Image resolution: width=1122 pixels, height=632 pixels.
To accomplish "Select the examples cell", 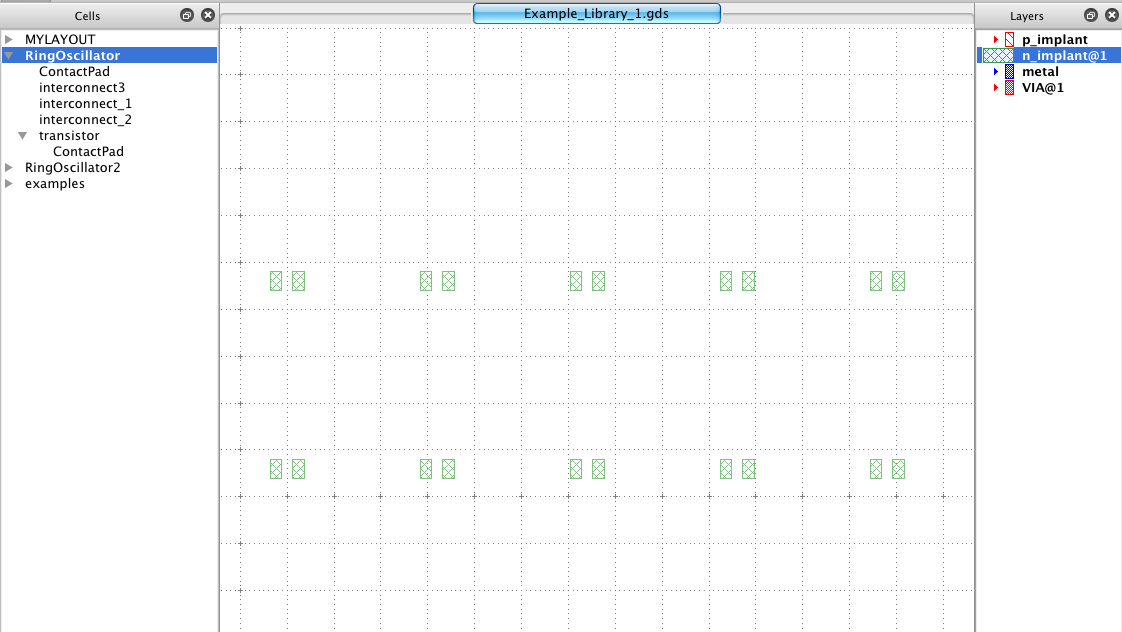I will [x=54, y=183].
